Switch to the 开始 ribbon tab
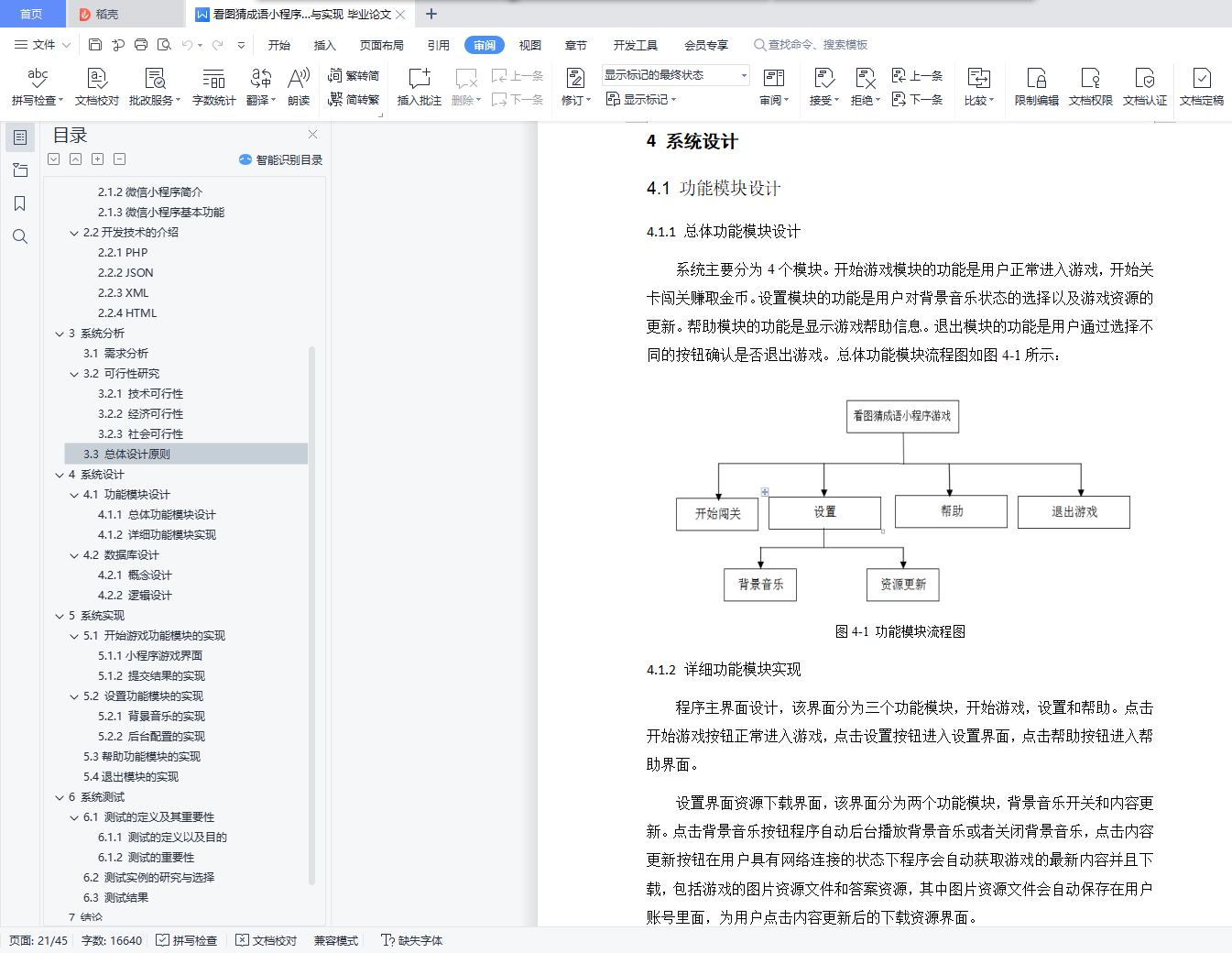Viewport: 1232px width, 953px height. coord(279,45)
